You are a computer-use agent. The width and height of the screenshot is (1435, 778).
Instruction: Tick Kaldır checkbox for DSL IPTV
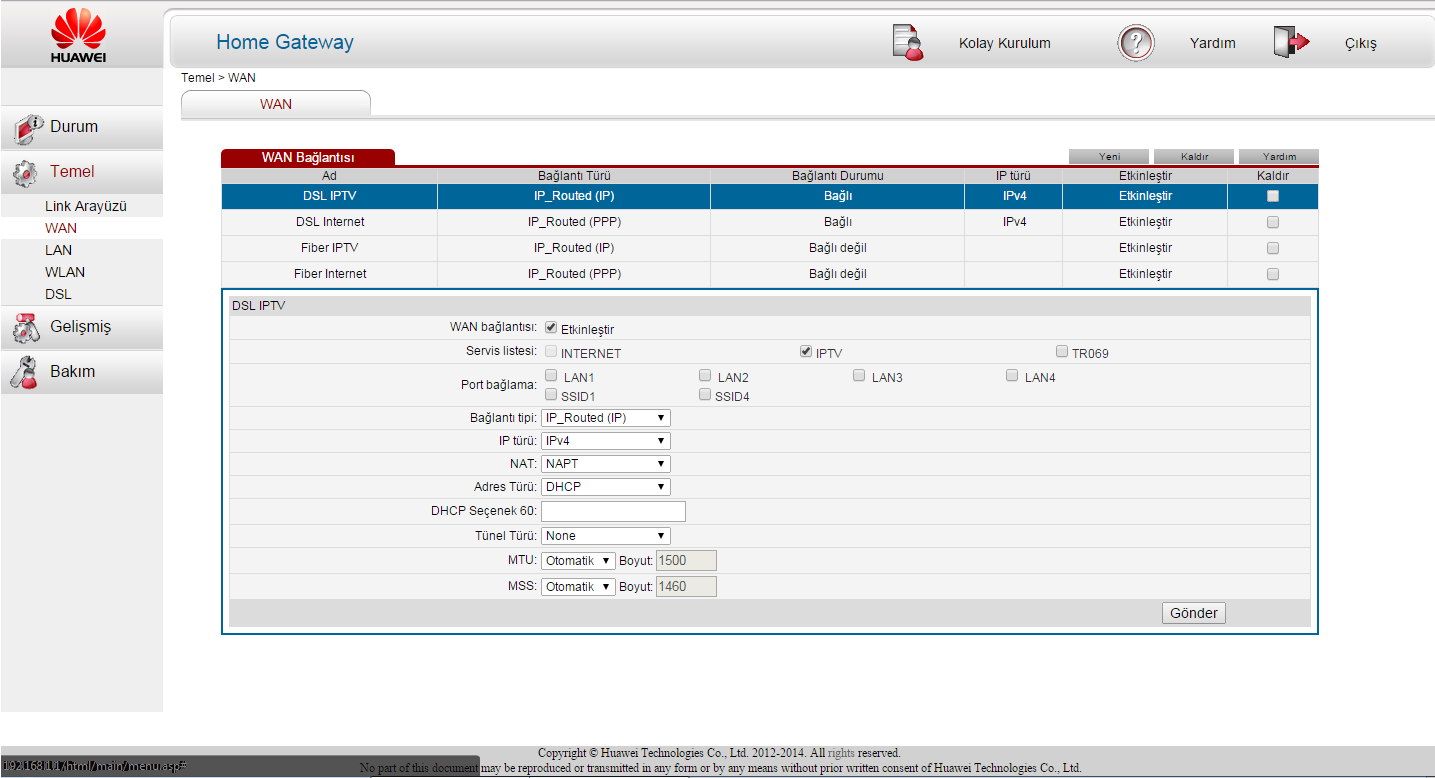point(1273,196)
